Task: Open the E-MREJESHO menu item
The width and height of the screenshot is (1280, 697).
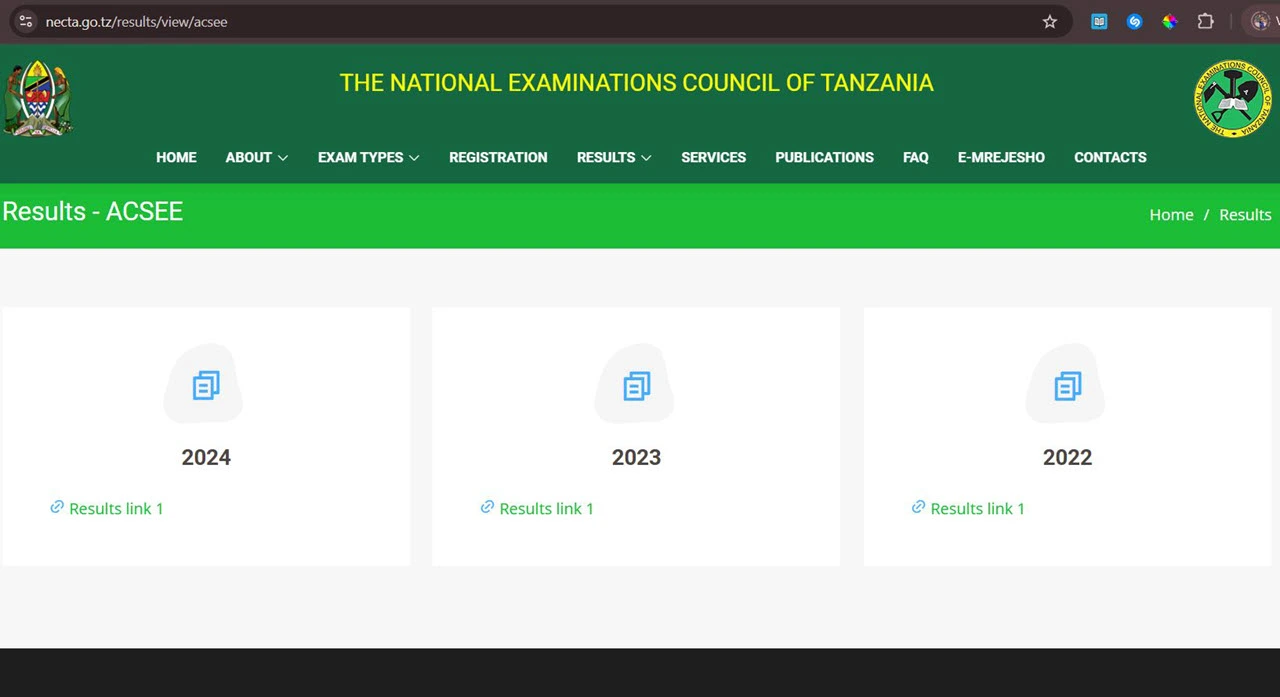Action: click(x=1001, y=157)
